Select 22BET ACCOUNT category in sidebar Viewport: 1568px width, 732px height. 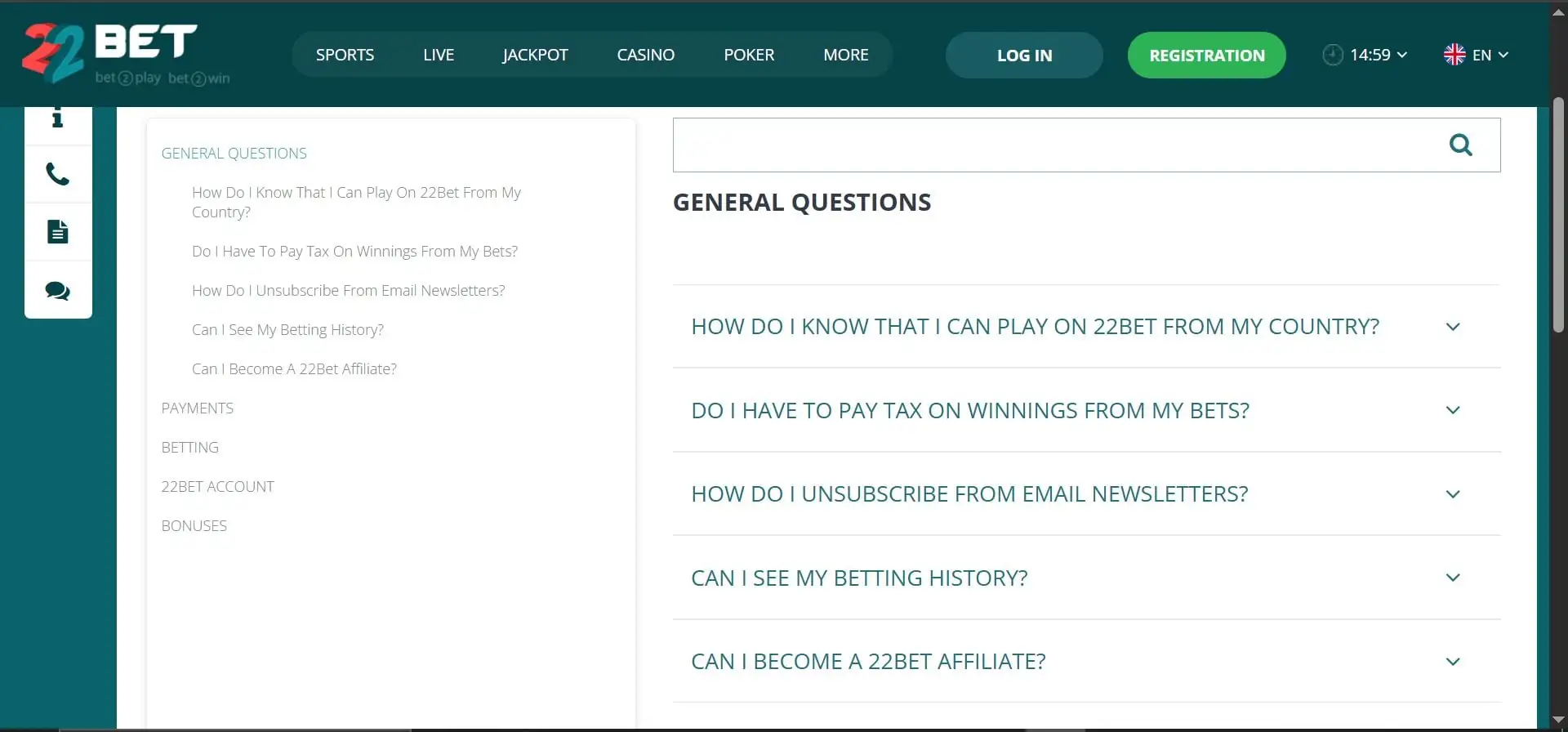(x=218, y=487)
